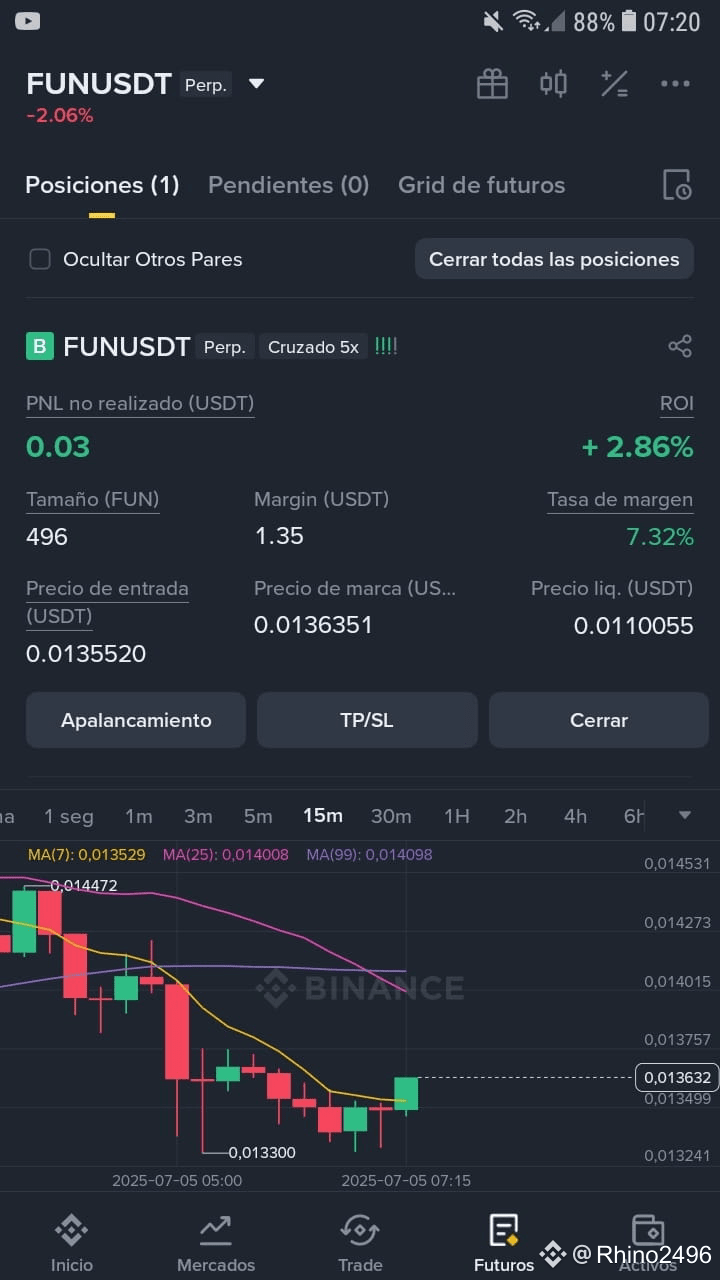Image resolution: width=720 pixels, height=1280 pixels.
Task: Go to the Trade tab
Action: (x=360, y=1243)
